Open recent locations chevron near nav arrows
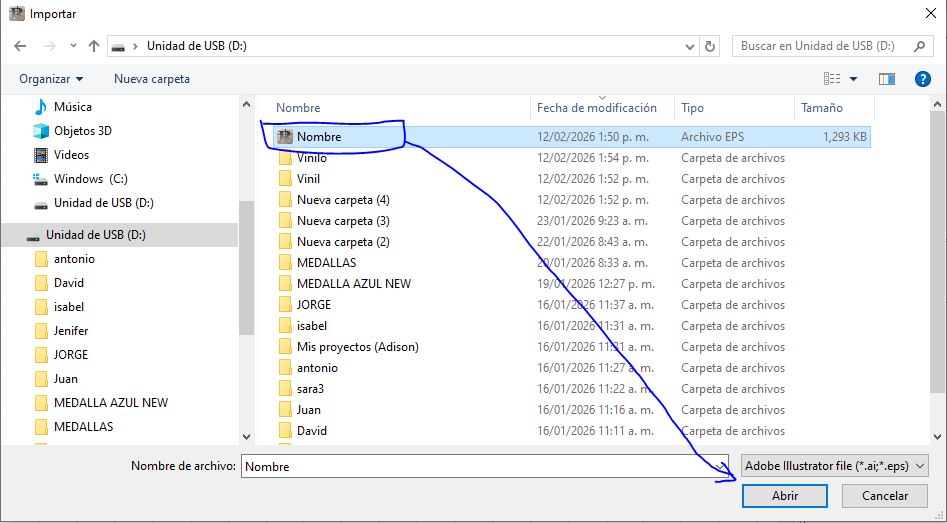Viewport: 947px width, 523px height. click(73, 46)
